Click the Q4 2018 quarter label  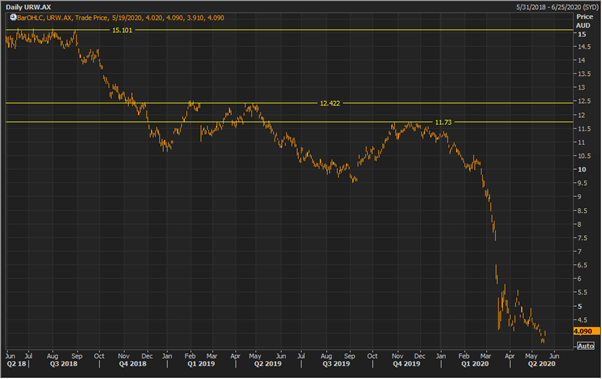132,364
